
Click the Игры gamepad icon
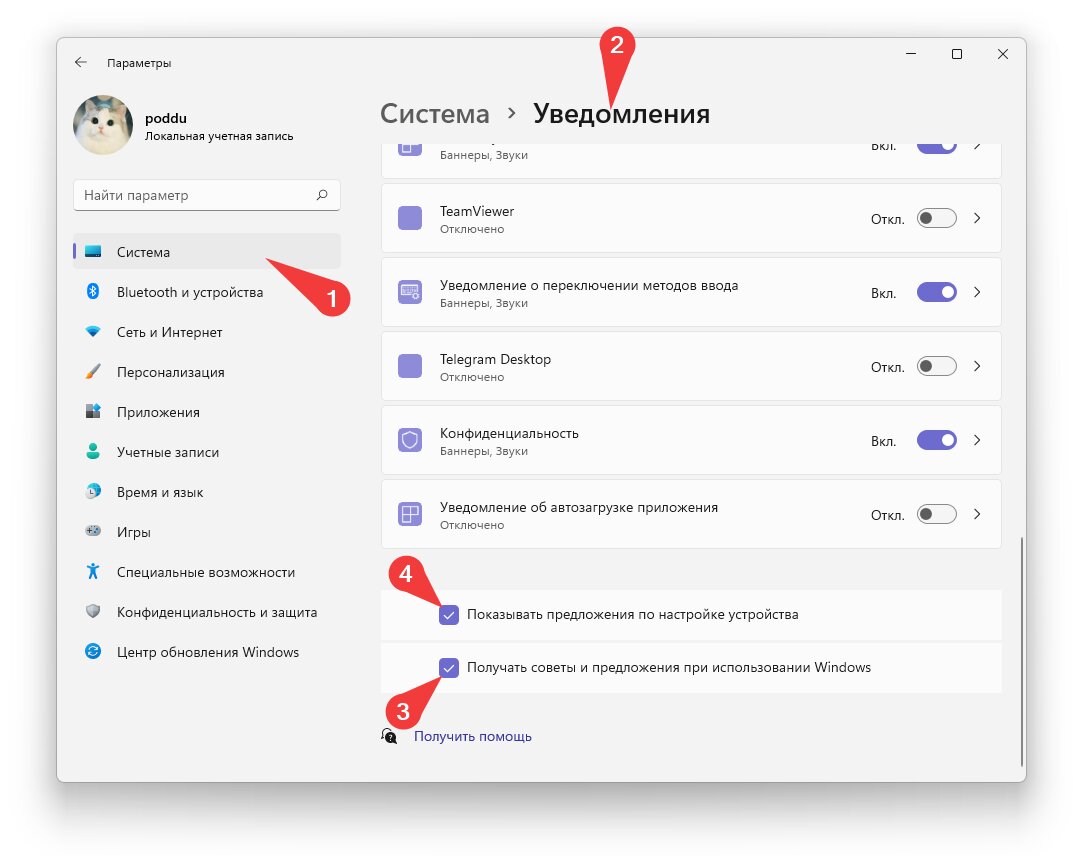pyautogui.click(x=93, y=531)
